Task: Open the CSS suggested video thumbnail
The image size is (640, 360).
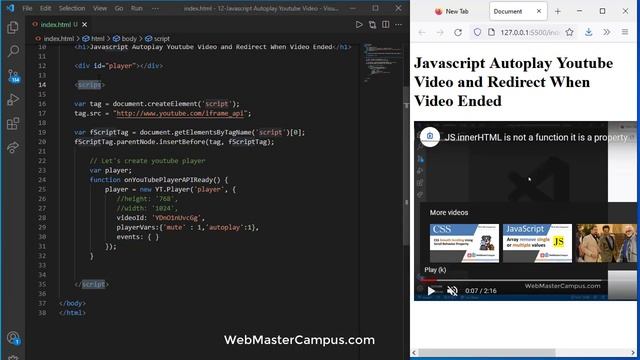Action: coord(464,243)
